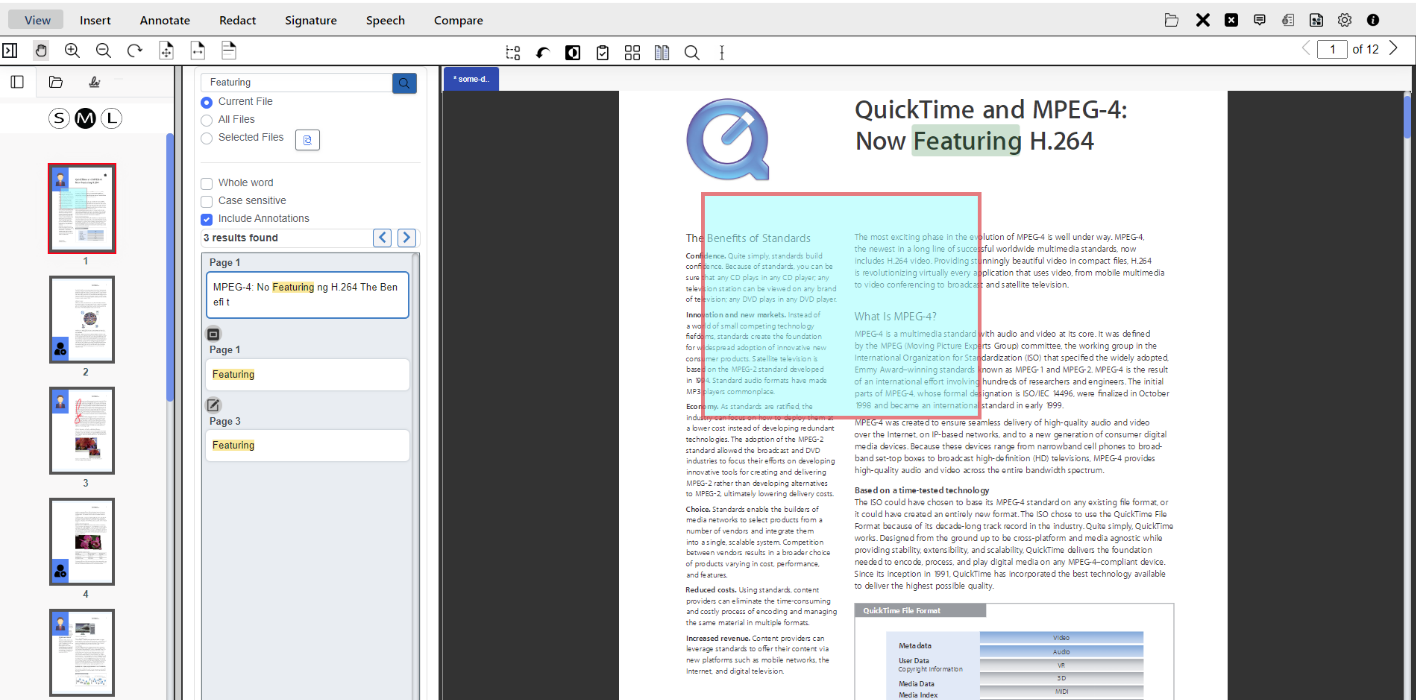The height and width of the screenshot is (700, 1416).
Task: Switch to the thumbnail grid view
Action: (632, 52)
